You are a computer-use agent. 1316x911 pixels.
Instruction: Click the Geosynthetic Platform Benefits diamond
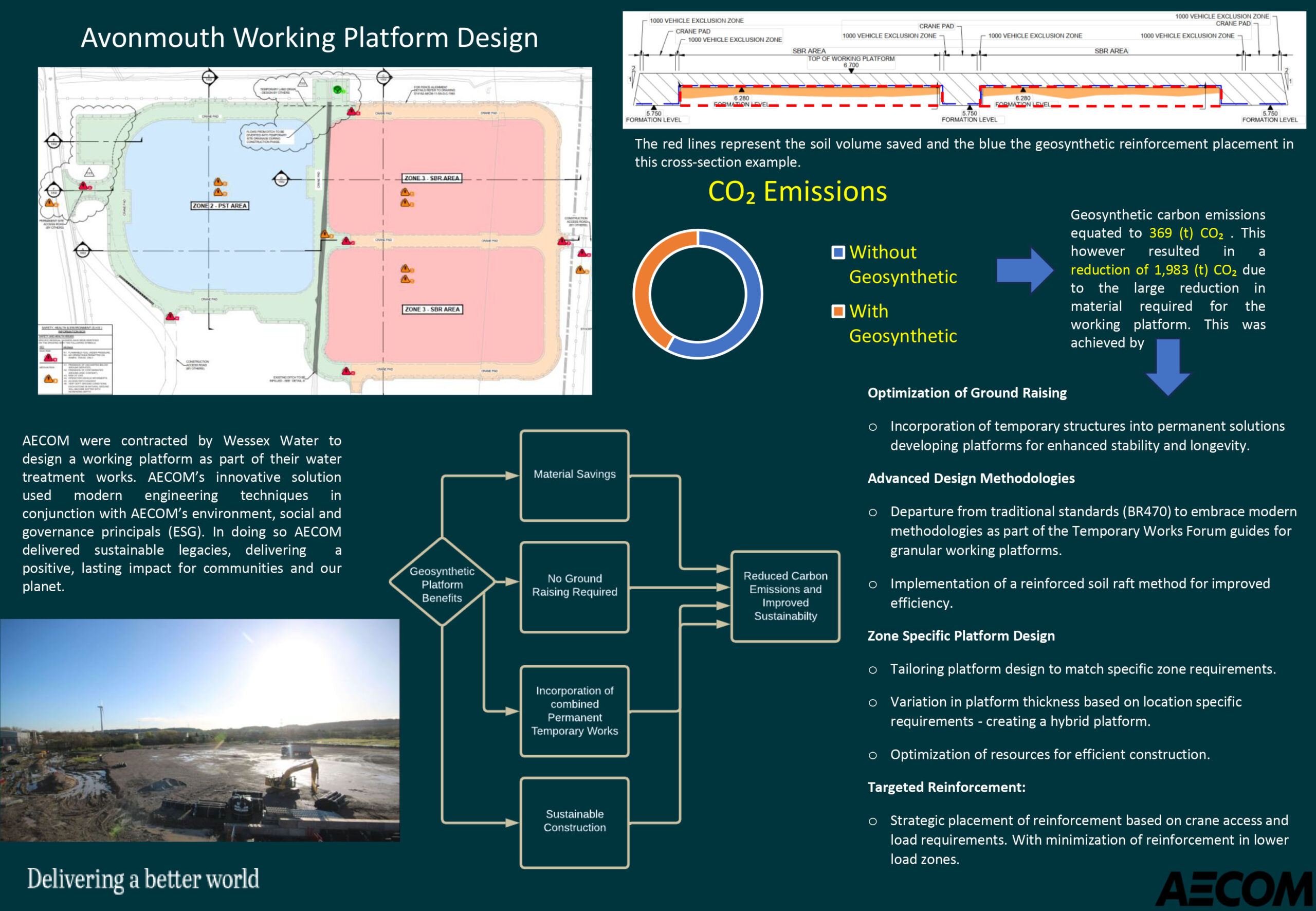pyautogui.click(x=442, y=584)
